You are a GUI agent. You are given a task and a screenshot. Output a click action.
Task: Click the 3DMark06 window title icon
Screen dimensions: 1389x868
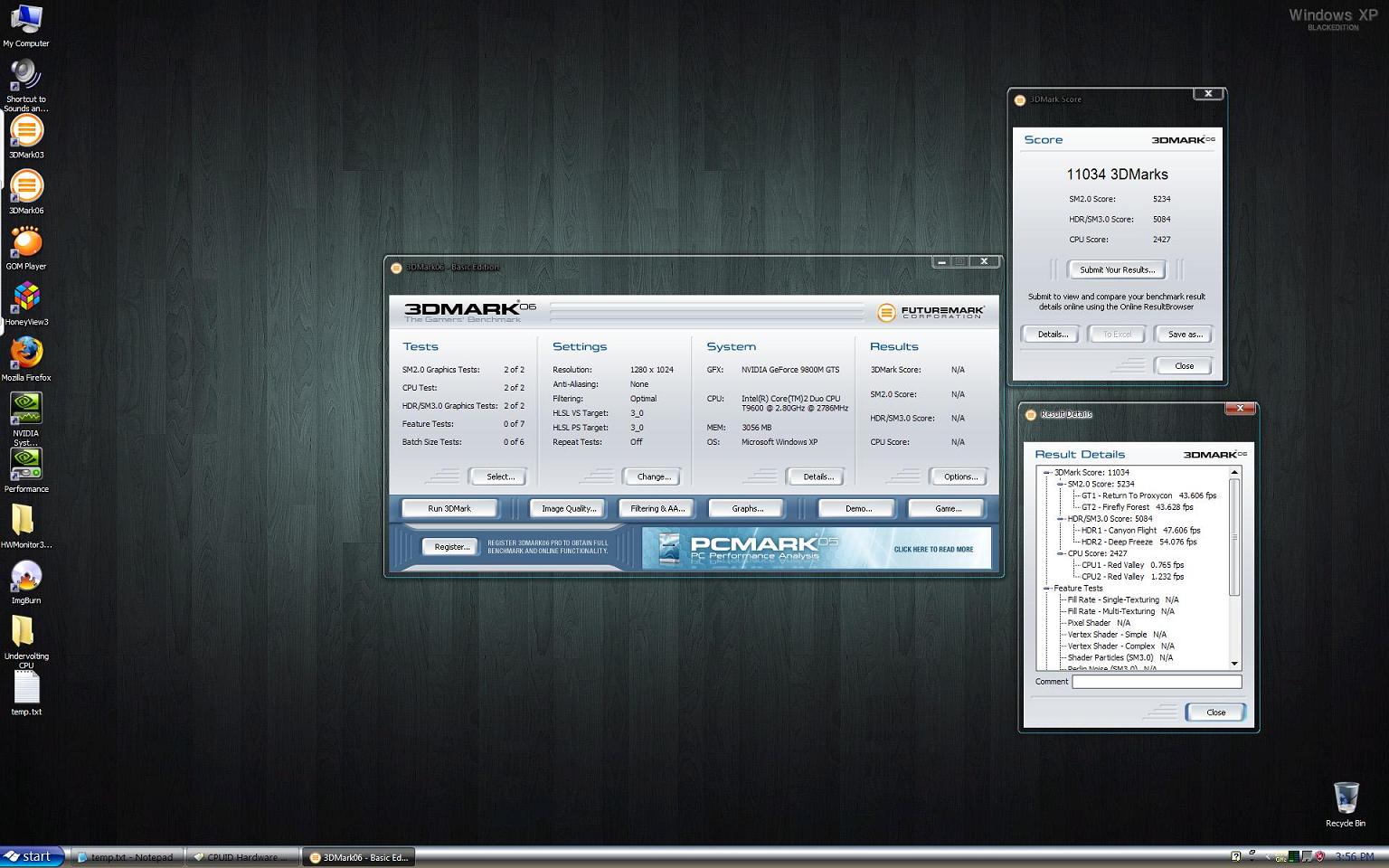coord(396,268)
